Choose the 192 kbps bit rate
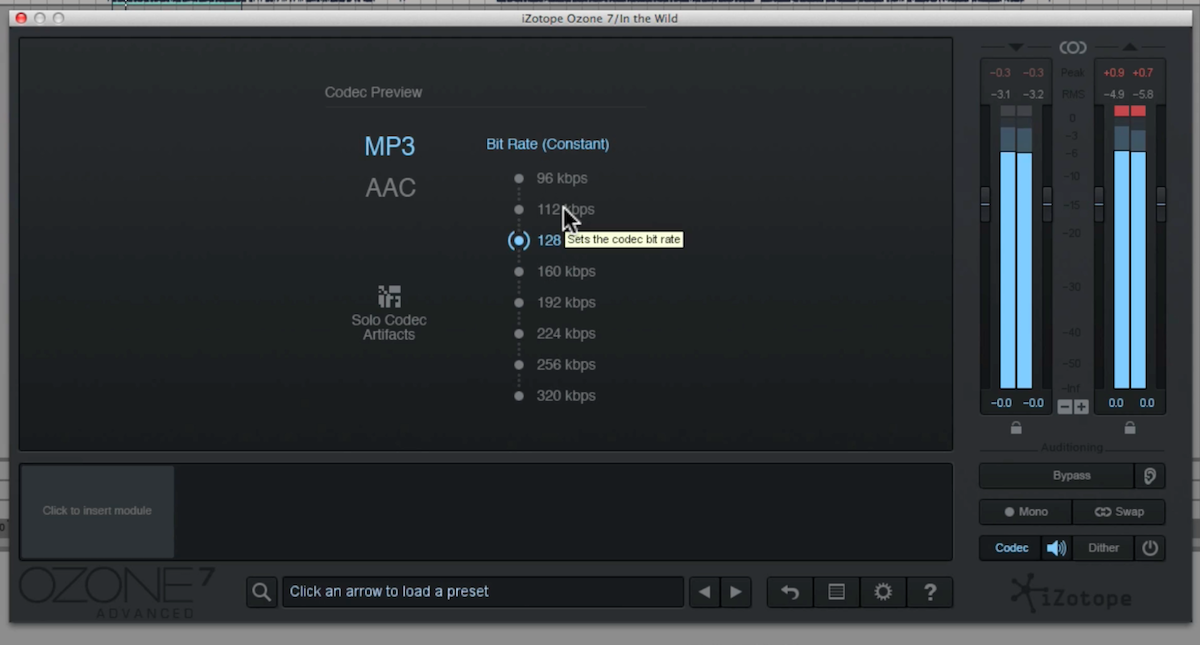 pos(565,302)
